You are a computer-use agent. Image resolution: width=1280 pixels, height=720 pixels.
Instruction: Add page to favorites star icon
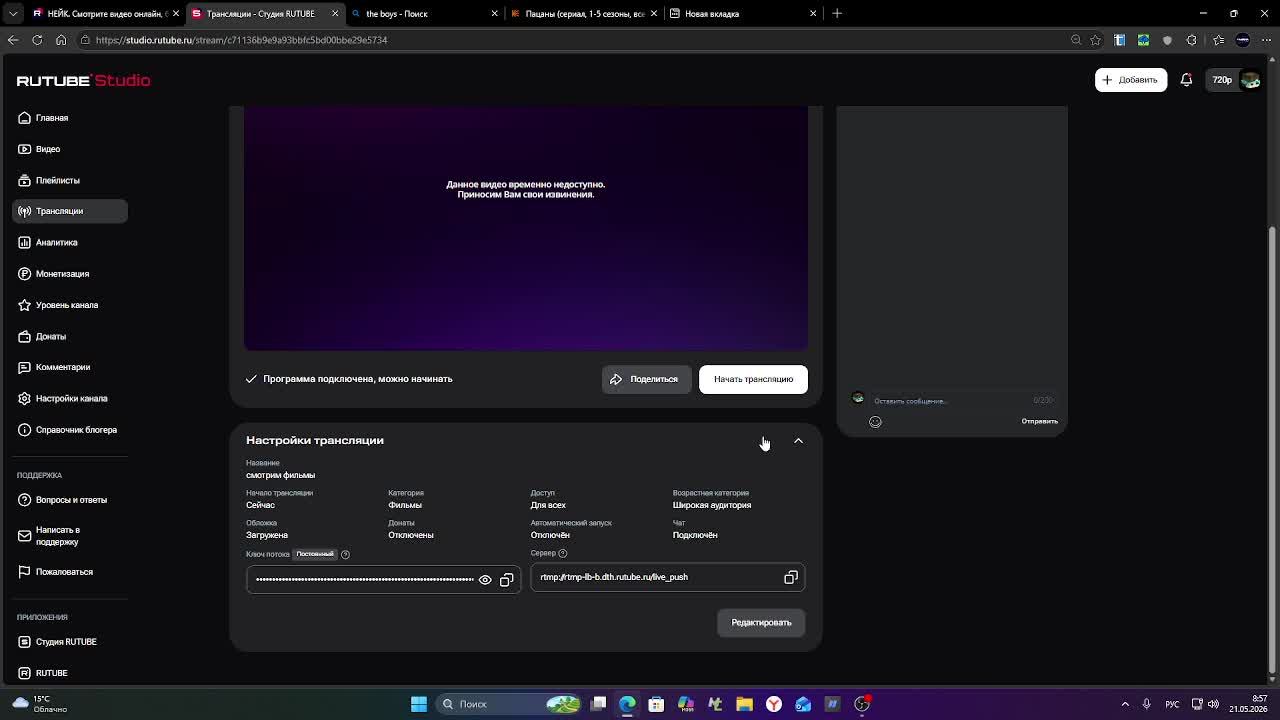pos(1096,40)
